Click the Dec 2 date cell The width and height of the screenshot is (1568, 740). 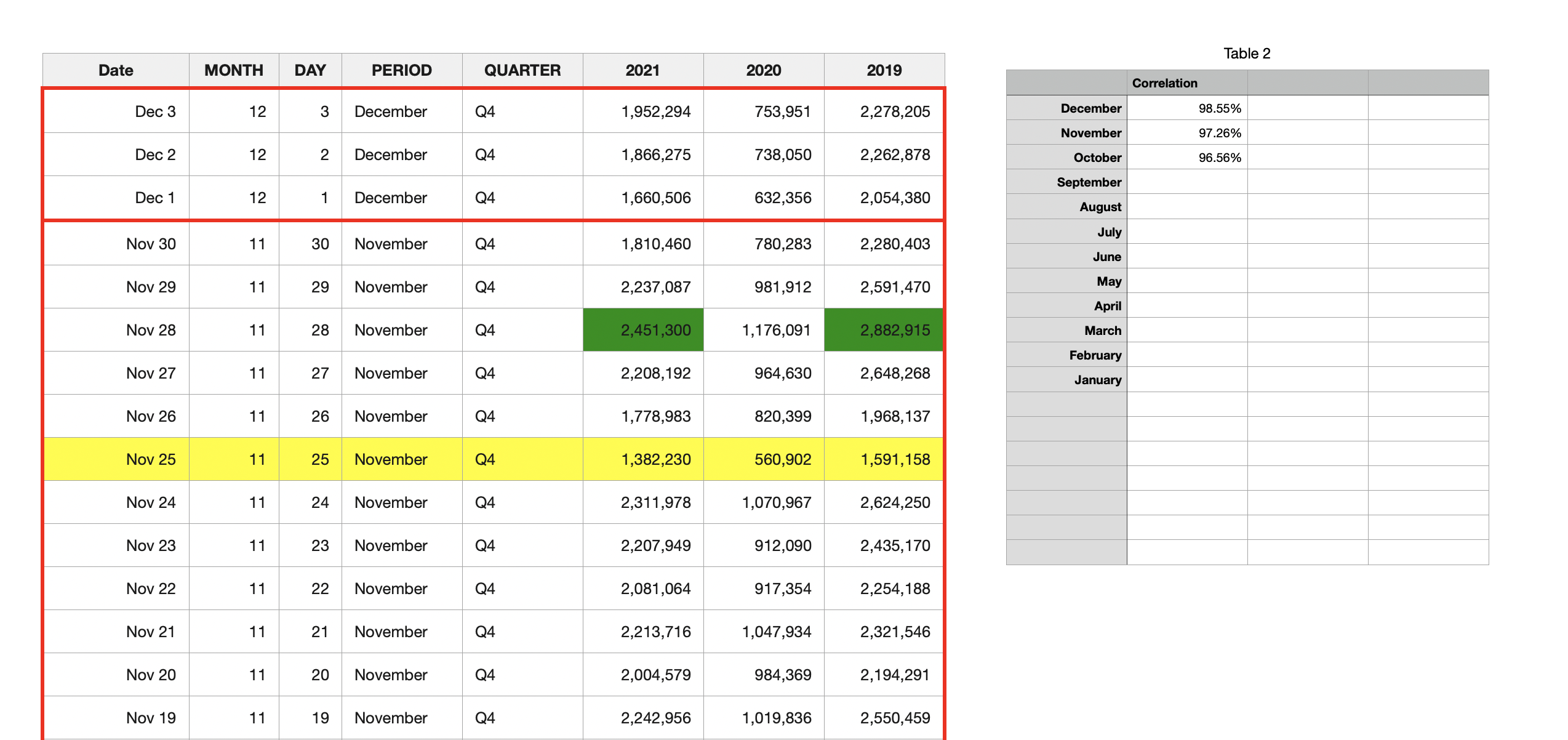(116, 155)
